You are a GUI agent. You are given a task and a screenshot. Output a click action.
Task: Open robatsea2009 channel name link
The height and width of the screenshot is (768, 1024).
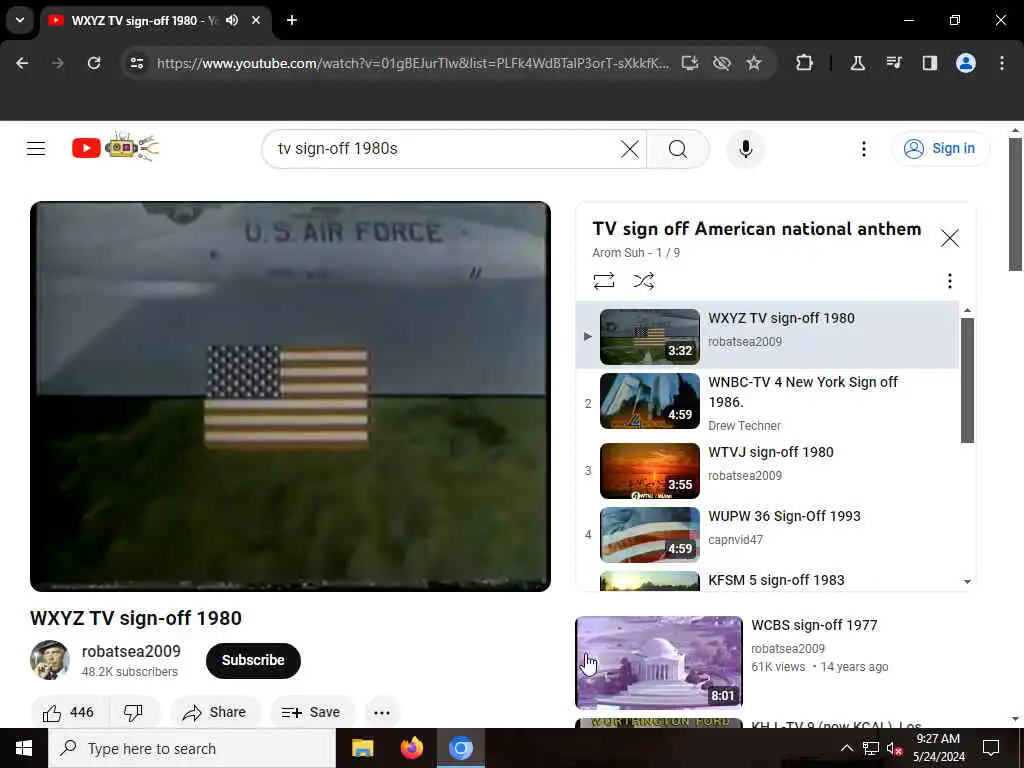tap(131, 651)
